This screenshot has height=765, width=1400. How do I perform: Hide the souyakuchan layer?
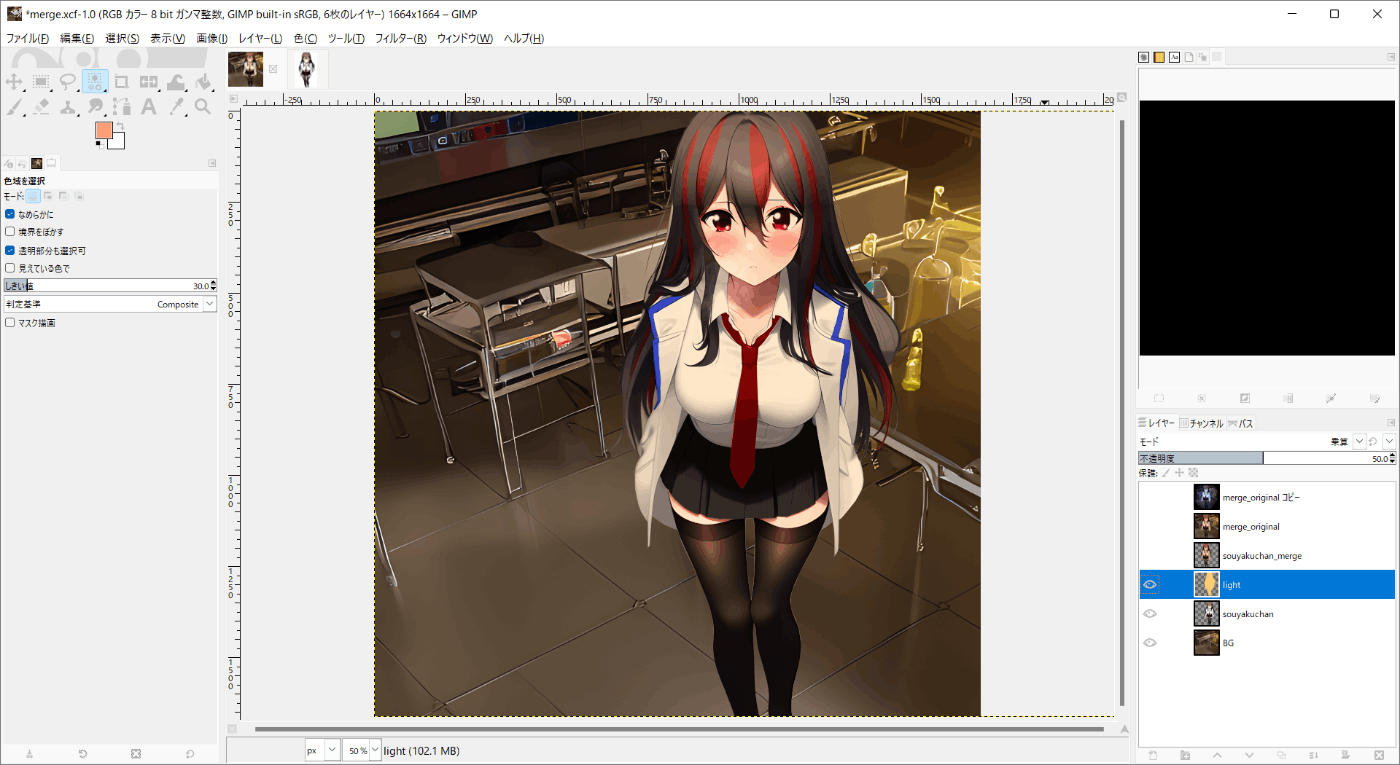pyautogui.click(x=1150, y=614)
